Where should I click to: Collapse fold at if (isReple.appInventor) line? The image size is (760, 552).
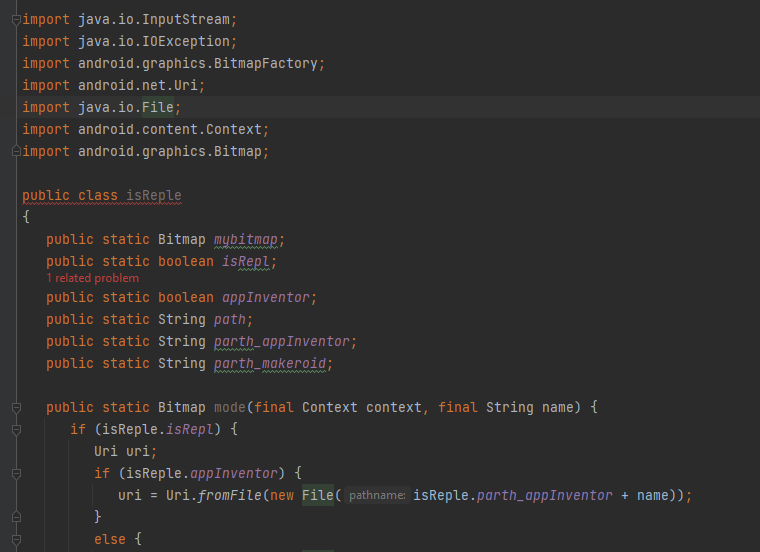[x=16, y=473]
